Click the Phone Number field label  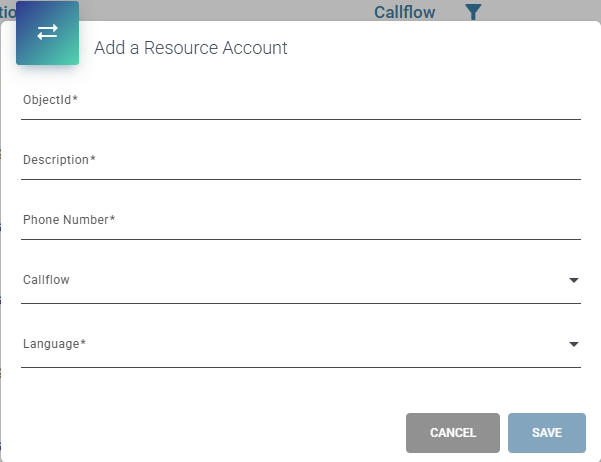[69, 220]
